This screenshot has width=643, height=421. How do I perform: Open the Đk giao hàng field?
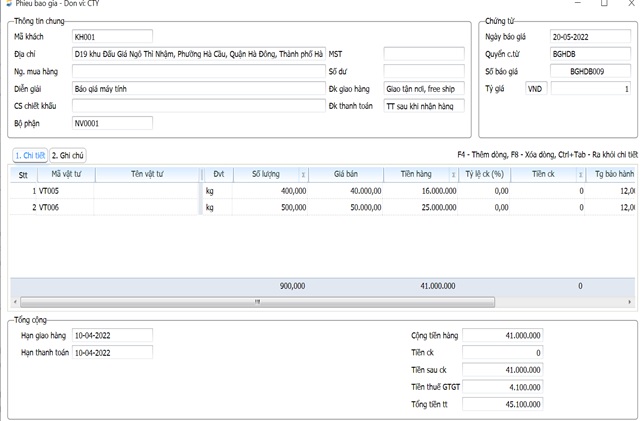(x=424, y=89)
